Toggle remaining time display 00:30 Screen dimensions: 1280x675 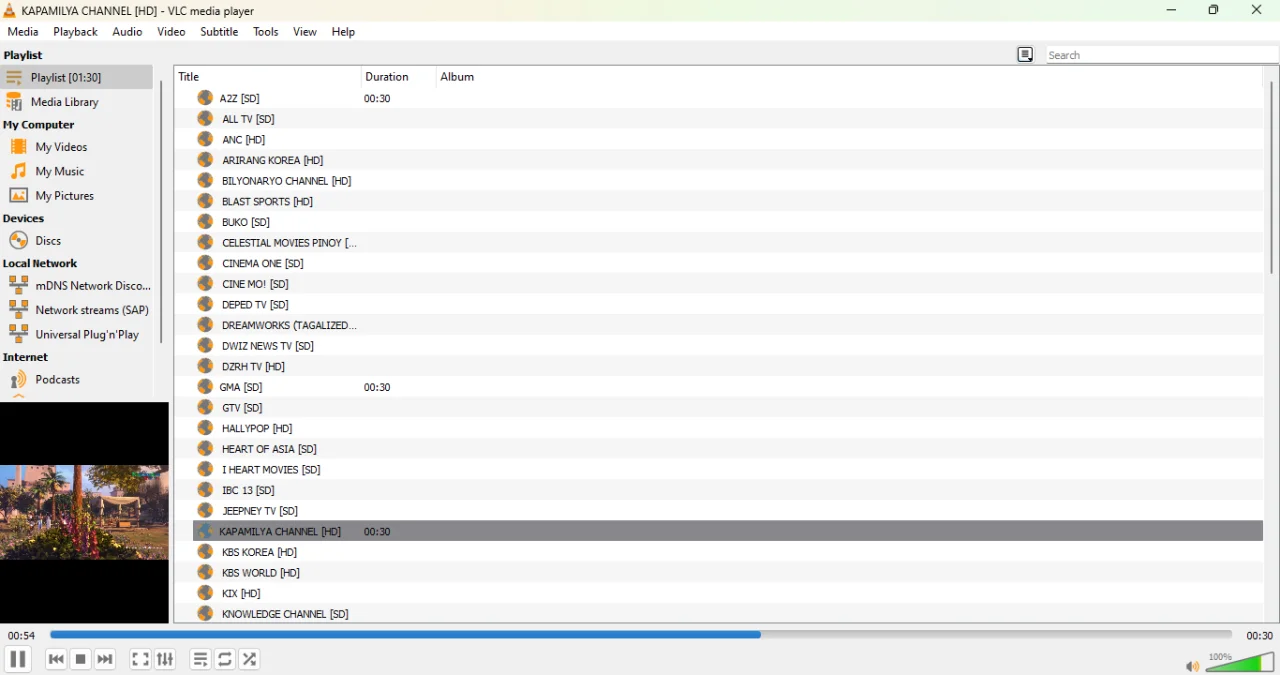tap(1259, 636)
